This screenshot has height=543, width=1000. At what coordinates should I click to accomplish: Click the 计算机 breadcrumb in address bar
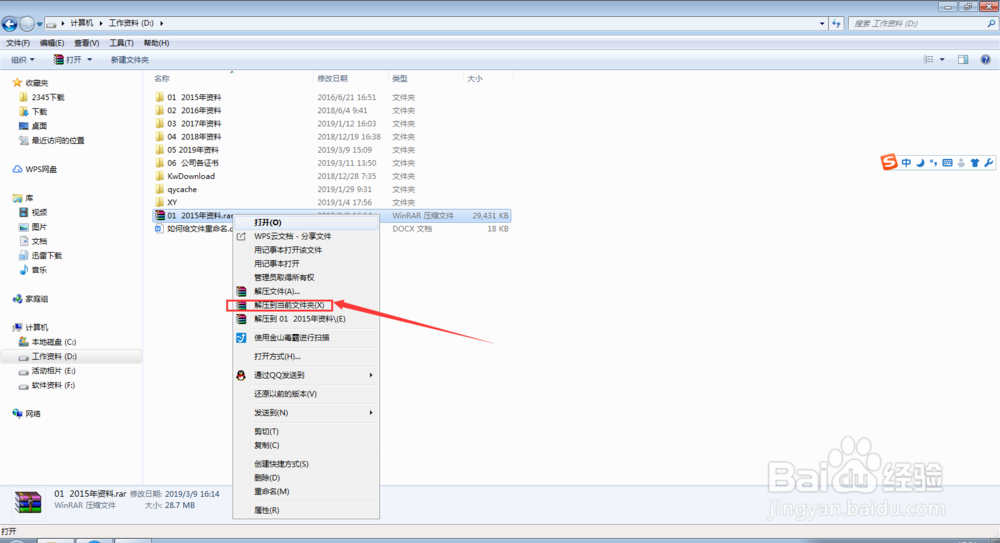pos(82,24)
